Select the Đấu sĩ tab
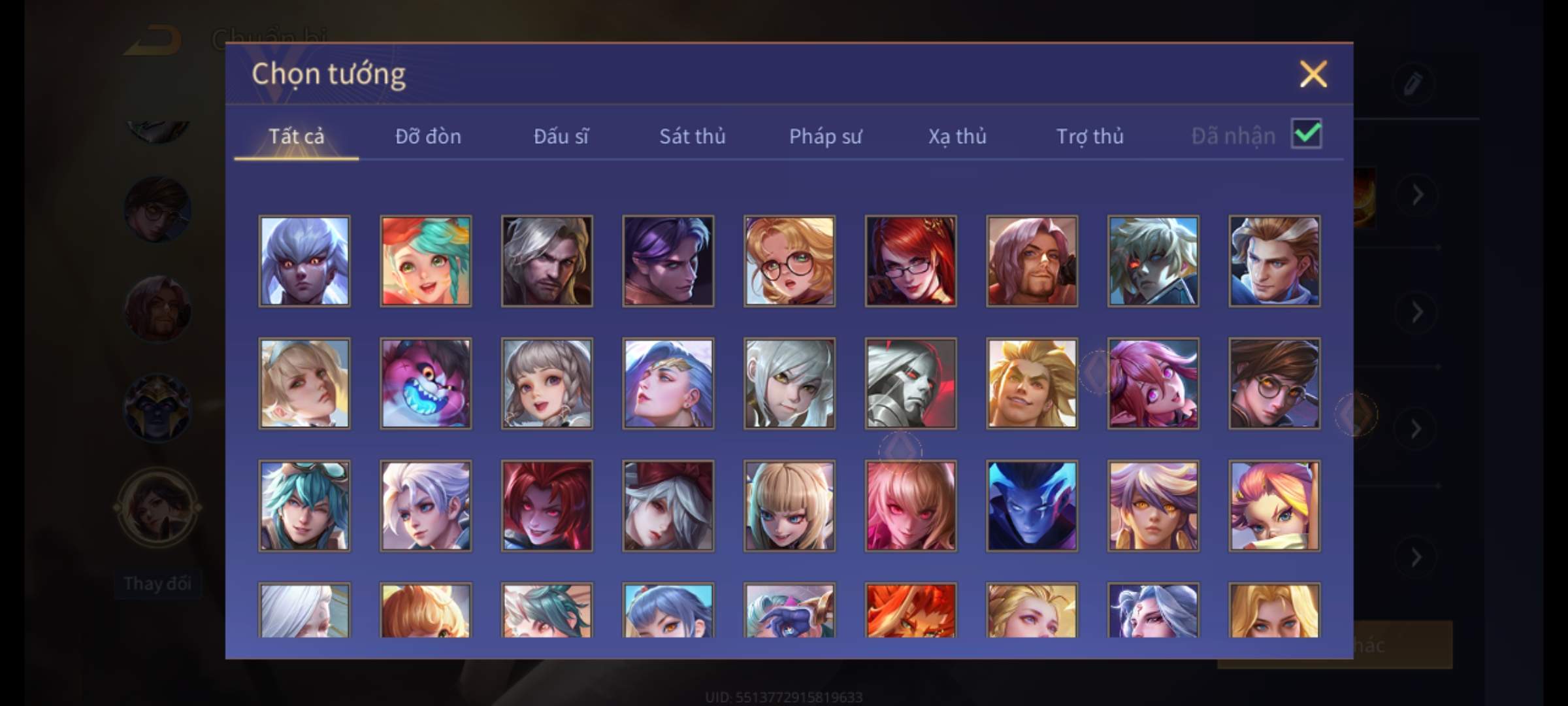Screen dimensions: 1568x706 click(x=561, y=136)
